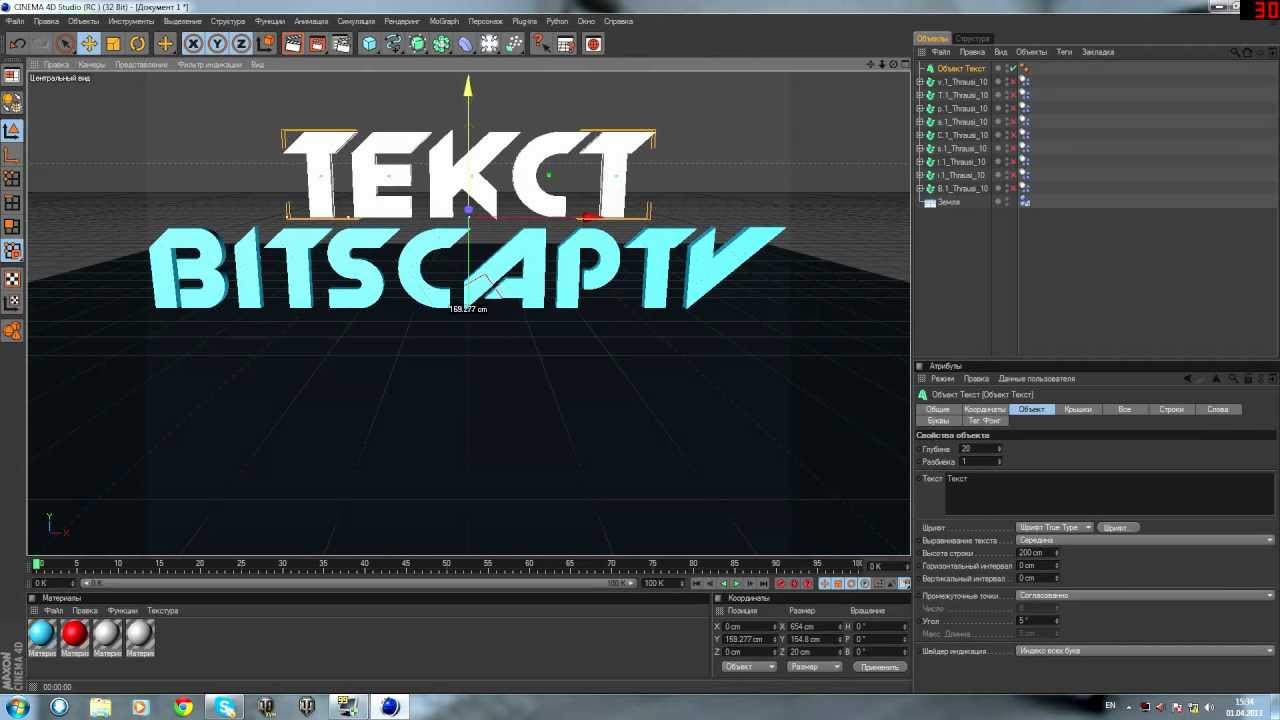
Task: Select the red material swatch
Action: (75, 633)
